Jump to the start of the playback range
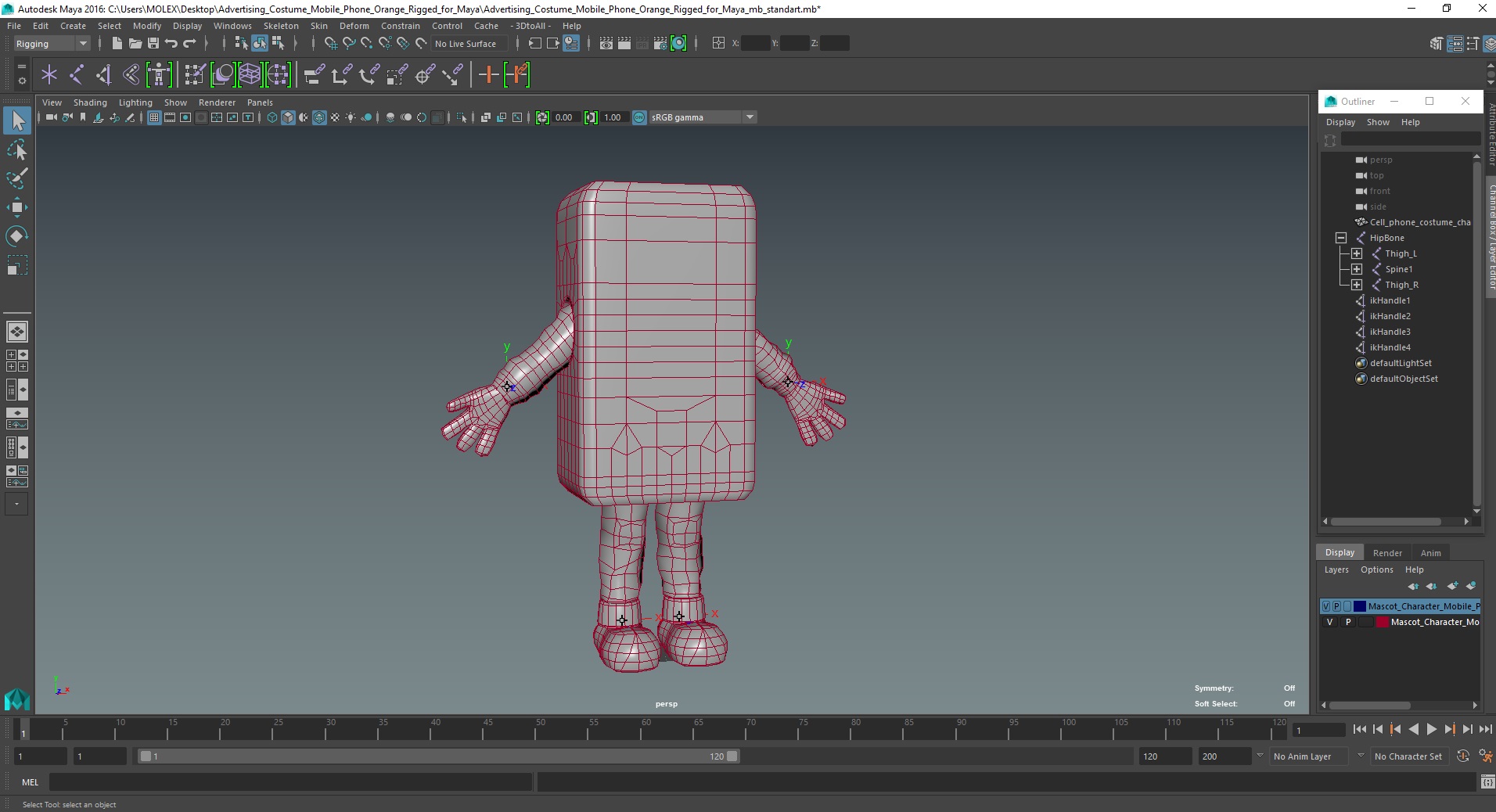 pos(1359,729)
